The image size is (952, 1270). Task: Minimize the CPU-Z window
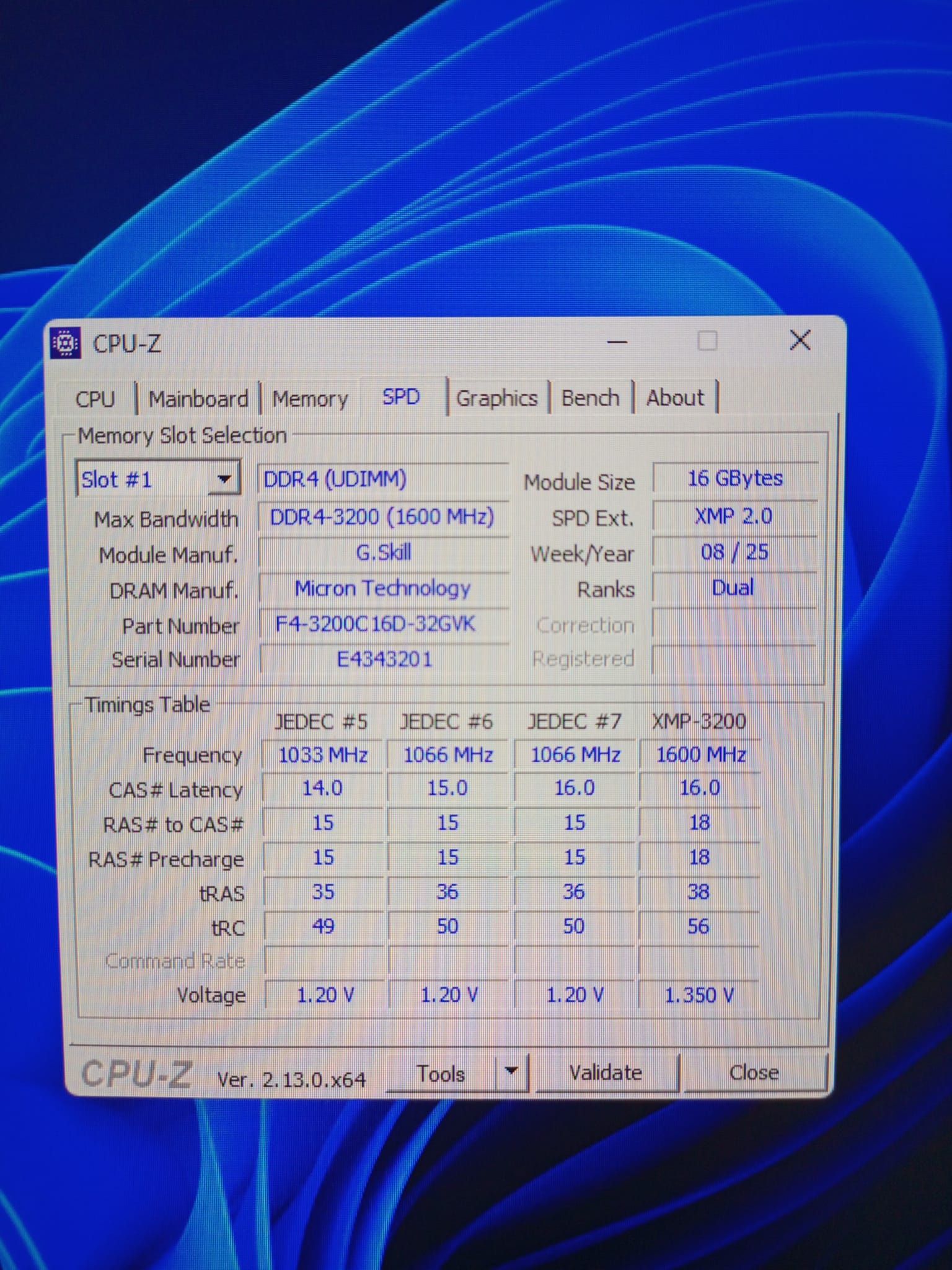(x=617, y=341)
